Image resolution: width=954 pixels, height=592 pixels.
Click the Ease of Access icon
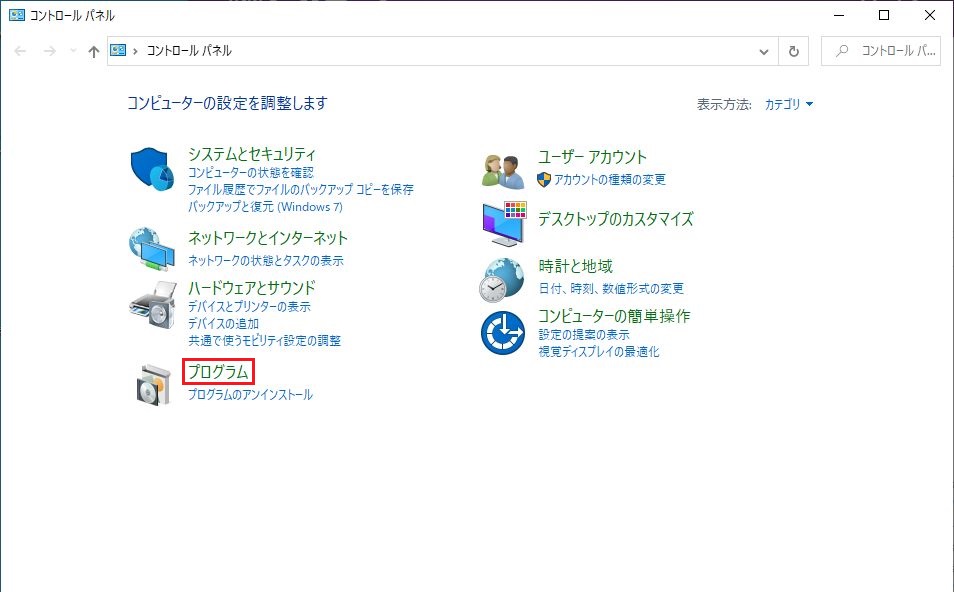503,333
